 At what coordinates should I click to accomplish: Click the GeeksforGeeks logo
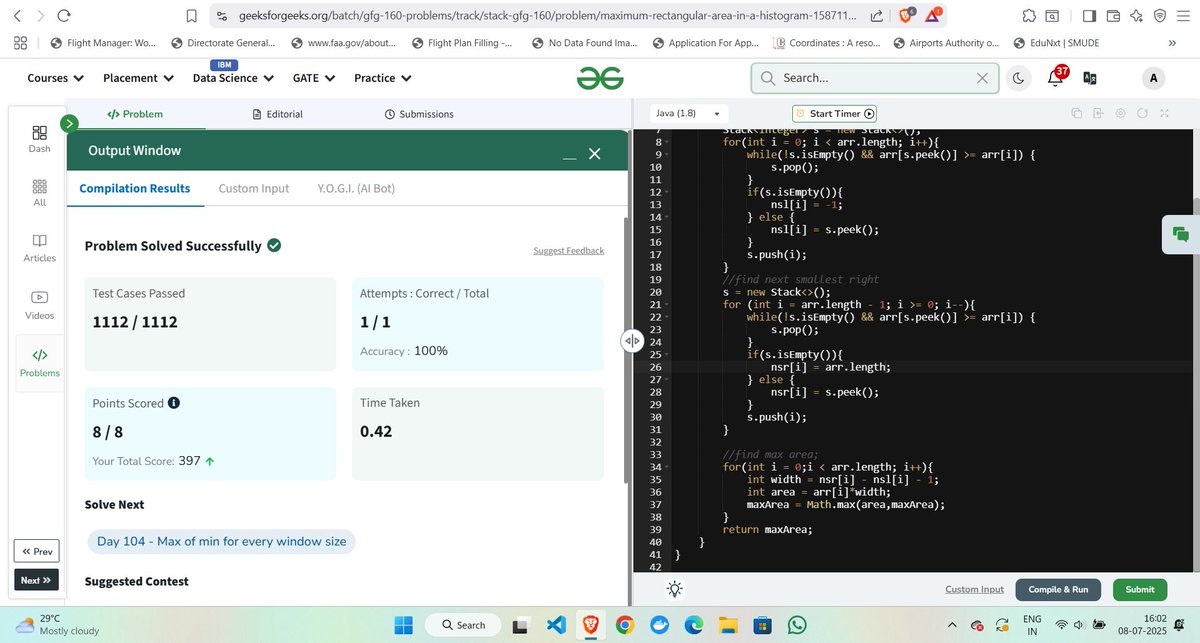[600, 78]
